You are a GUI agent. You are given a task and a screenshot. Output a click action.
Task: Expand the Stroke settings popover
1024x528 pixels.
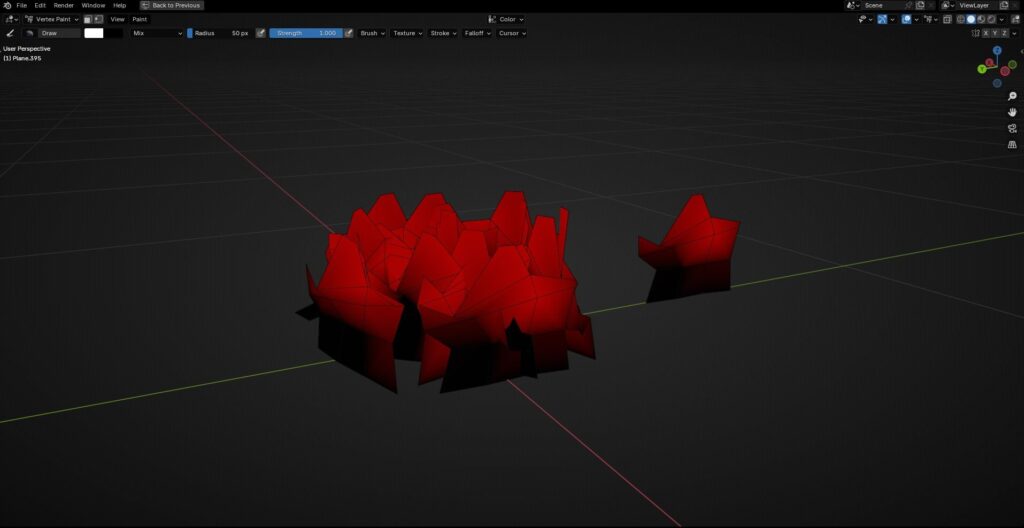tap(443, 33)
